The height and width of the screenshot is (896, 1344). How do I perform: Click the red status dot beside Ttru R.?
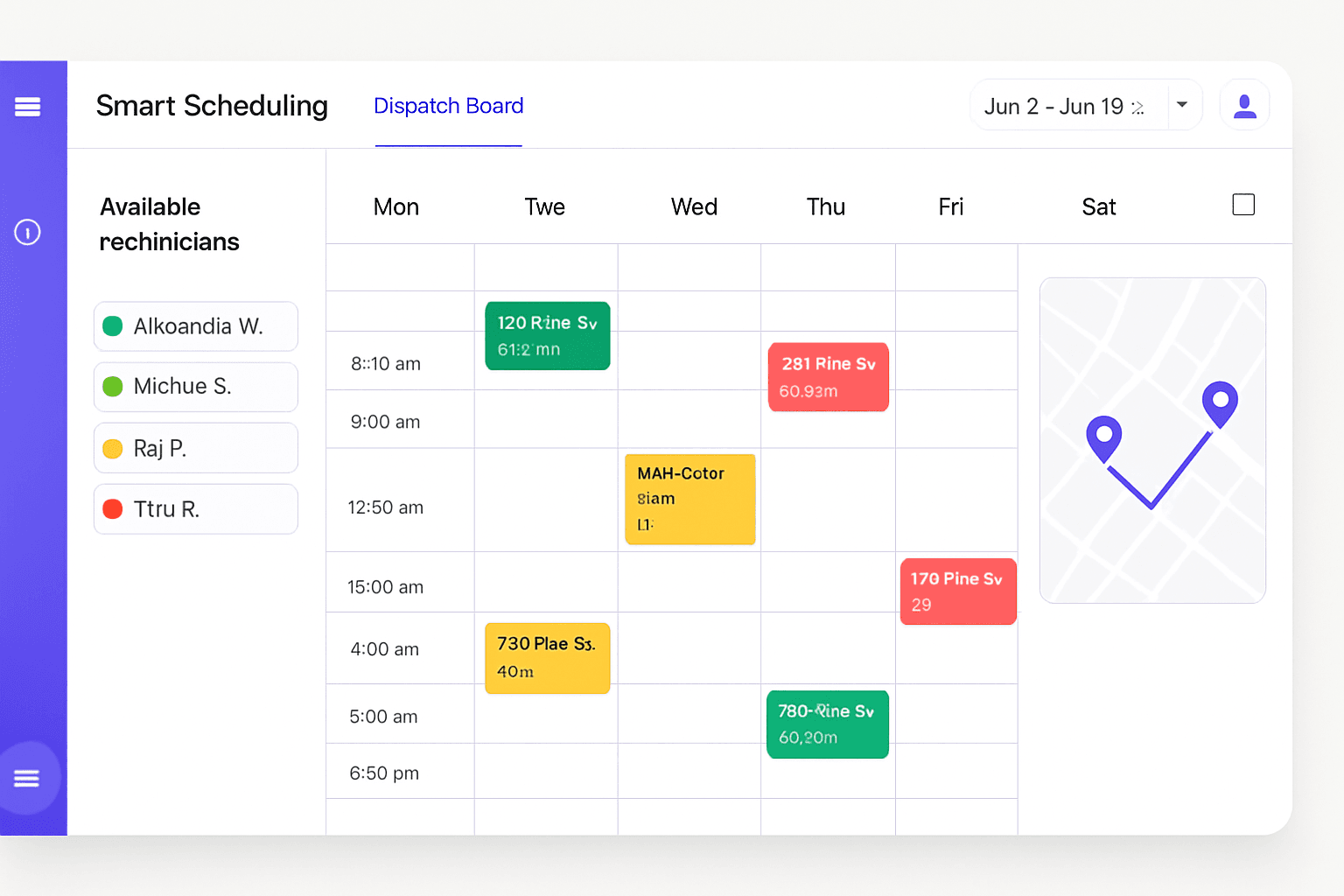(113, 508)
